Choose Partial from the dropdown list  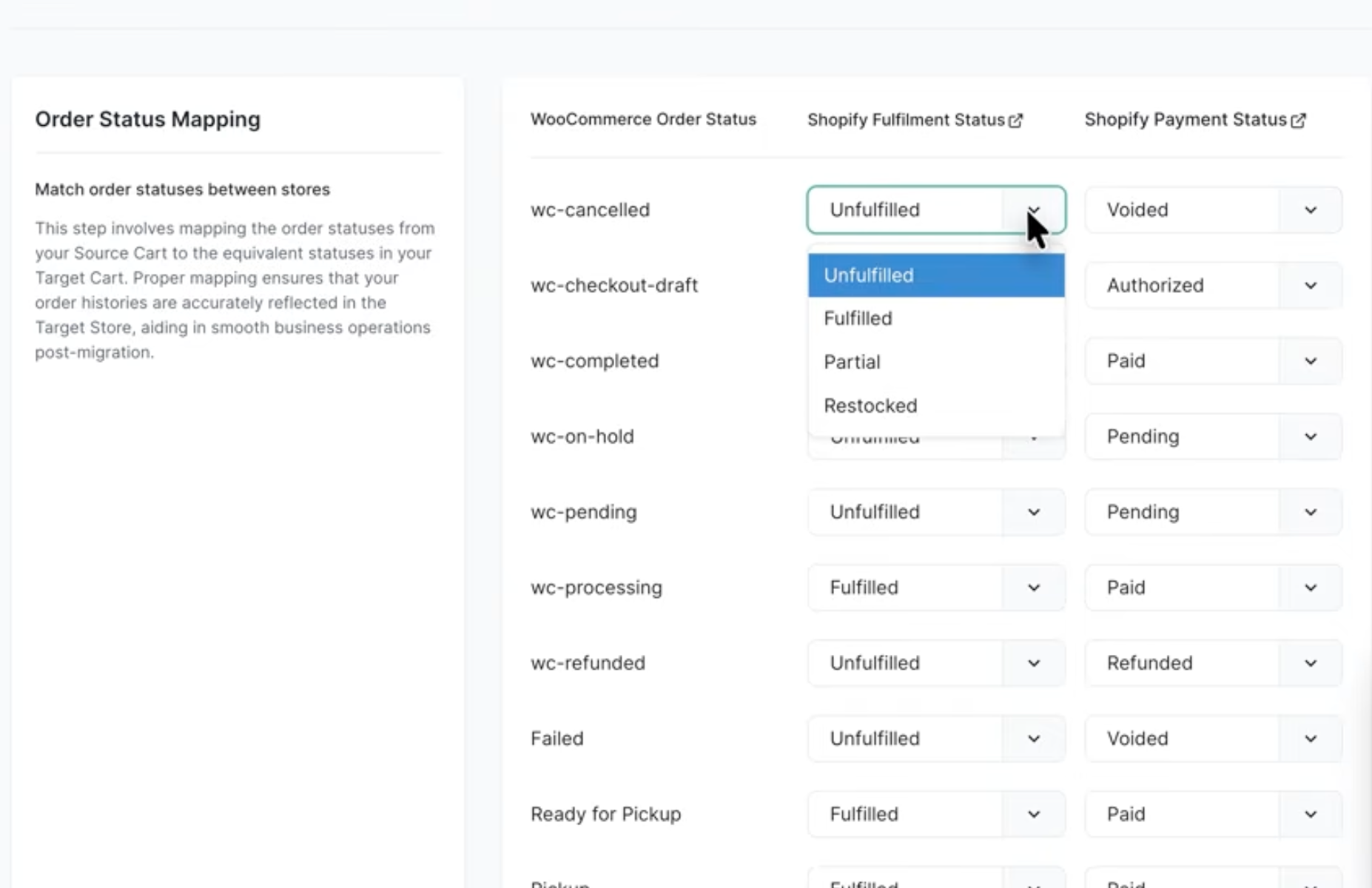tap(936, 362)
